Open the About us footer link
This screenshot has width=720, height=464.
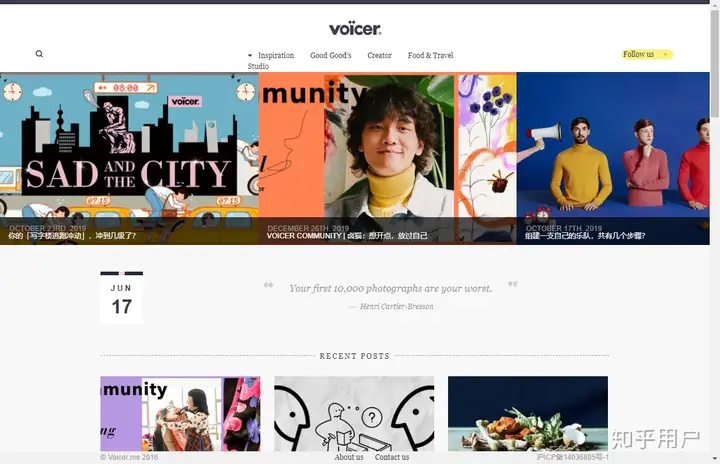point(349,457)
